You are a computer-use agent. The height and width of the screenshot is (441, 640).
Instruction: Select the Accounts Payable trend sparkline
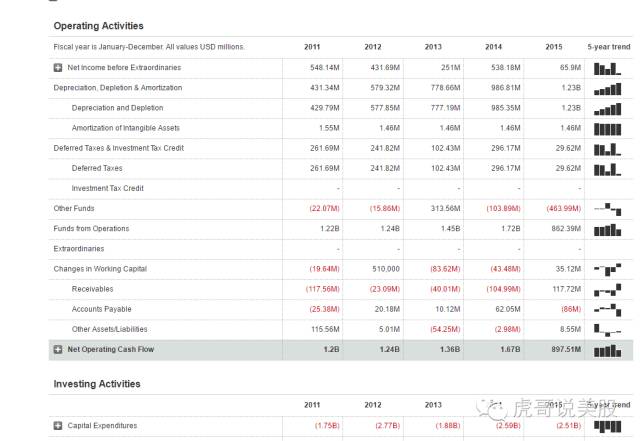[x=607, y=309]
